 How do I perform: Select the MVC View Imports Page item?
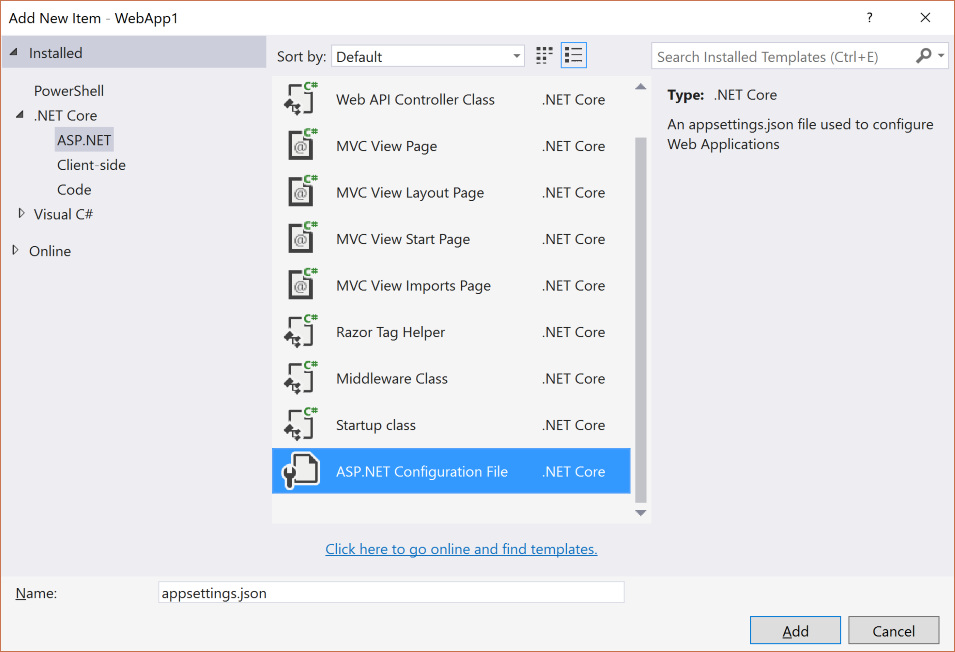coord(451,286)
